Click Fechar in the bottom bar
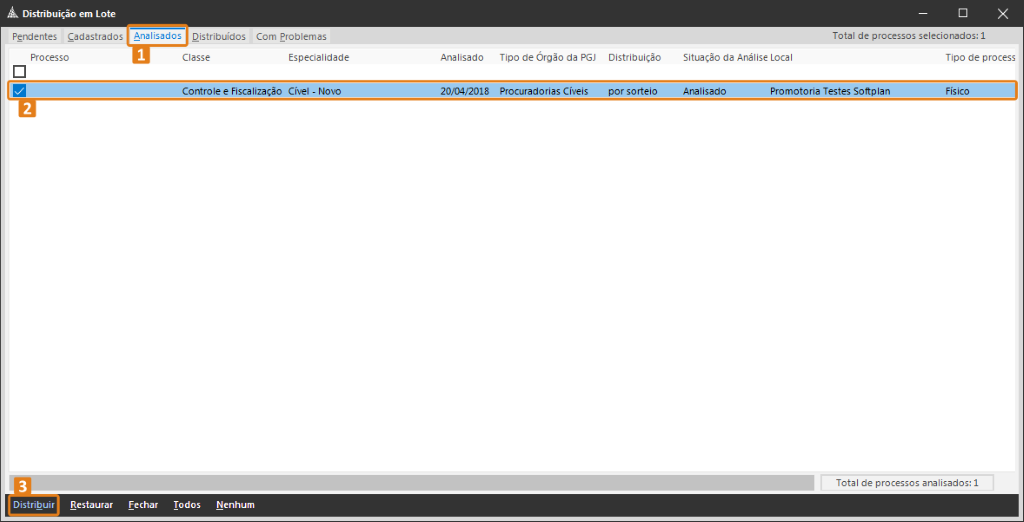The width and height of the screenshot is (1024, 522). 143,505
